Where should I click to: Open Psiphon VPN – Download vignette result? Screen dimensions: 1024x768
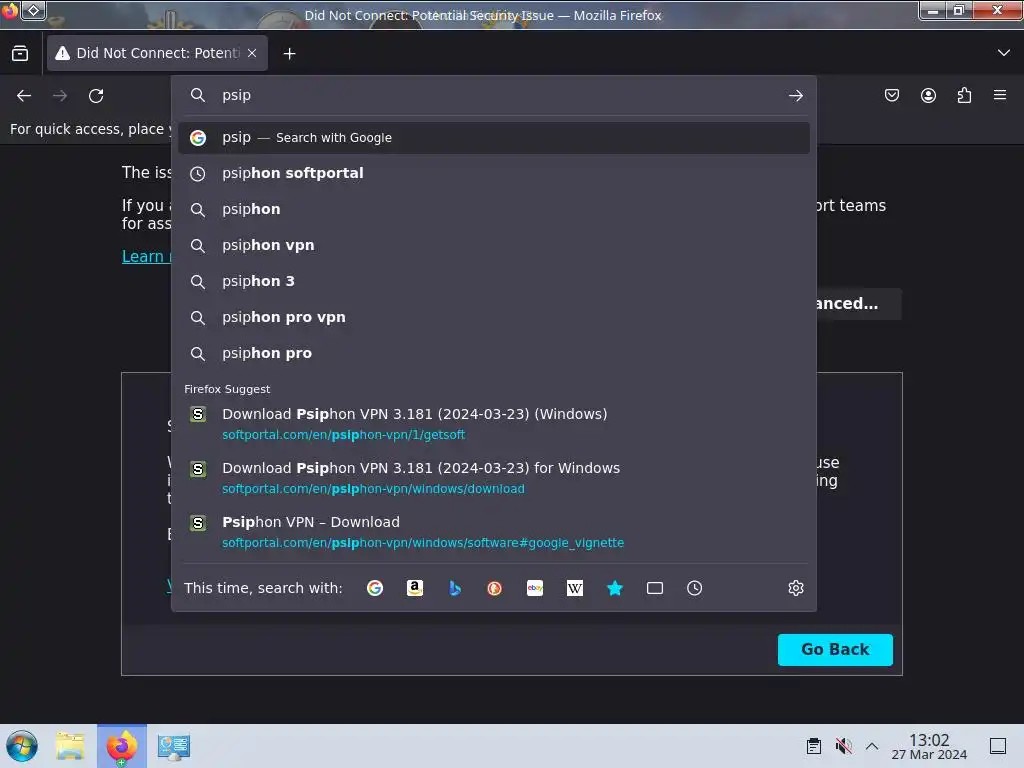(x=494, y=532)
